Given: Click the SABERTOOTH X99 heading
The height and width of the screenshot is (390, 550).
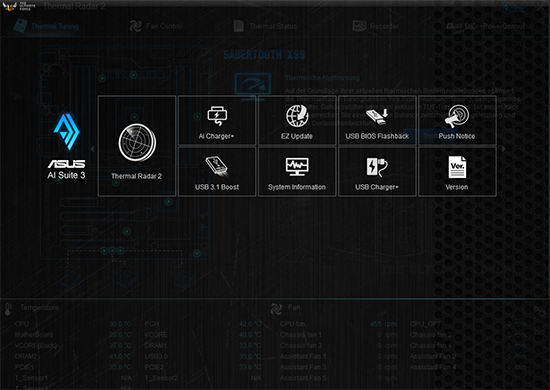Looking at the screenshot, I should click(264, 55).
